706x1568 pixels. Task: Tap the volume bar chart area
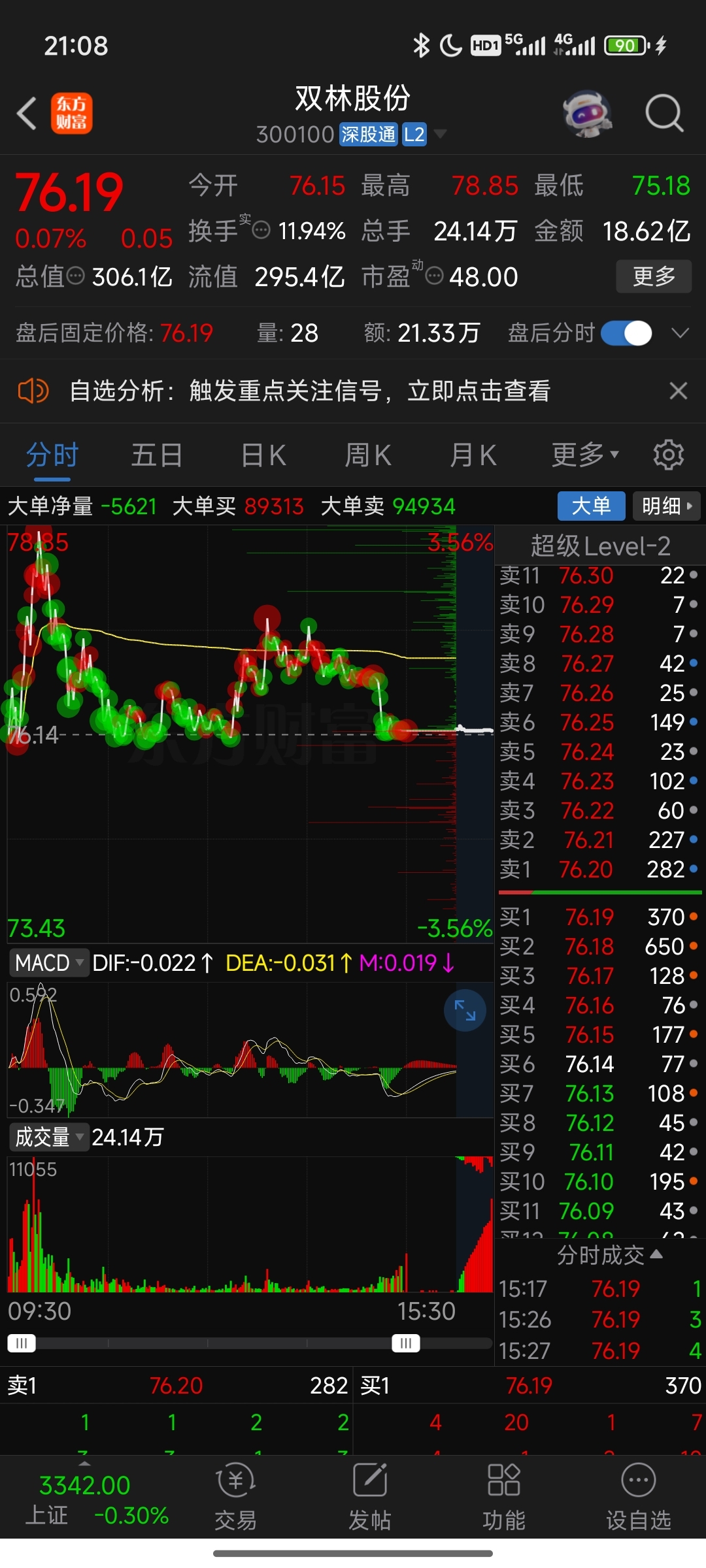click(250, 1224)
